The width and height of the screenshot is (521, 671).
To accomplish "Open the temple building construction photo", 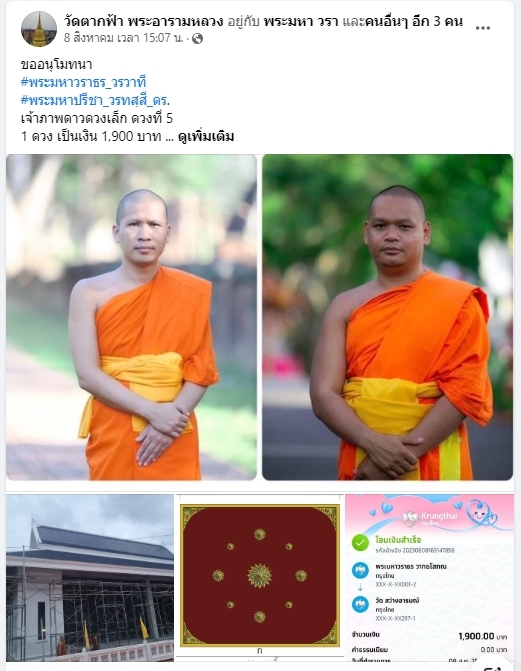I will [x=90, y=578].
